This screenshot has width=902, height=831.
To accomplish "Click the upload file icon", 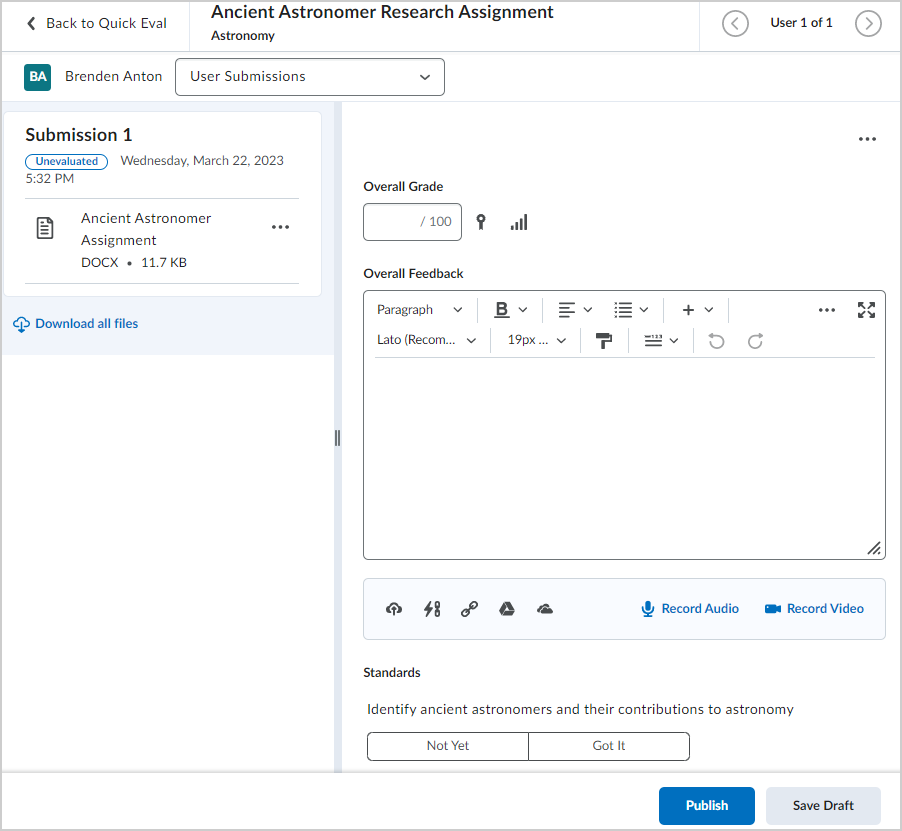I will coord(394,609).
